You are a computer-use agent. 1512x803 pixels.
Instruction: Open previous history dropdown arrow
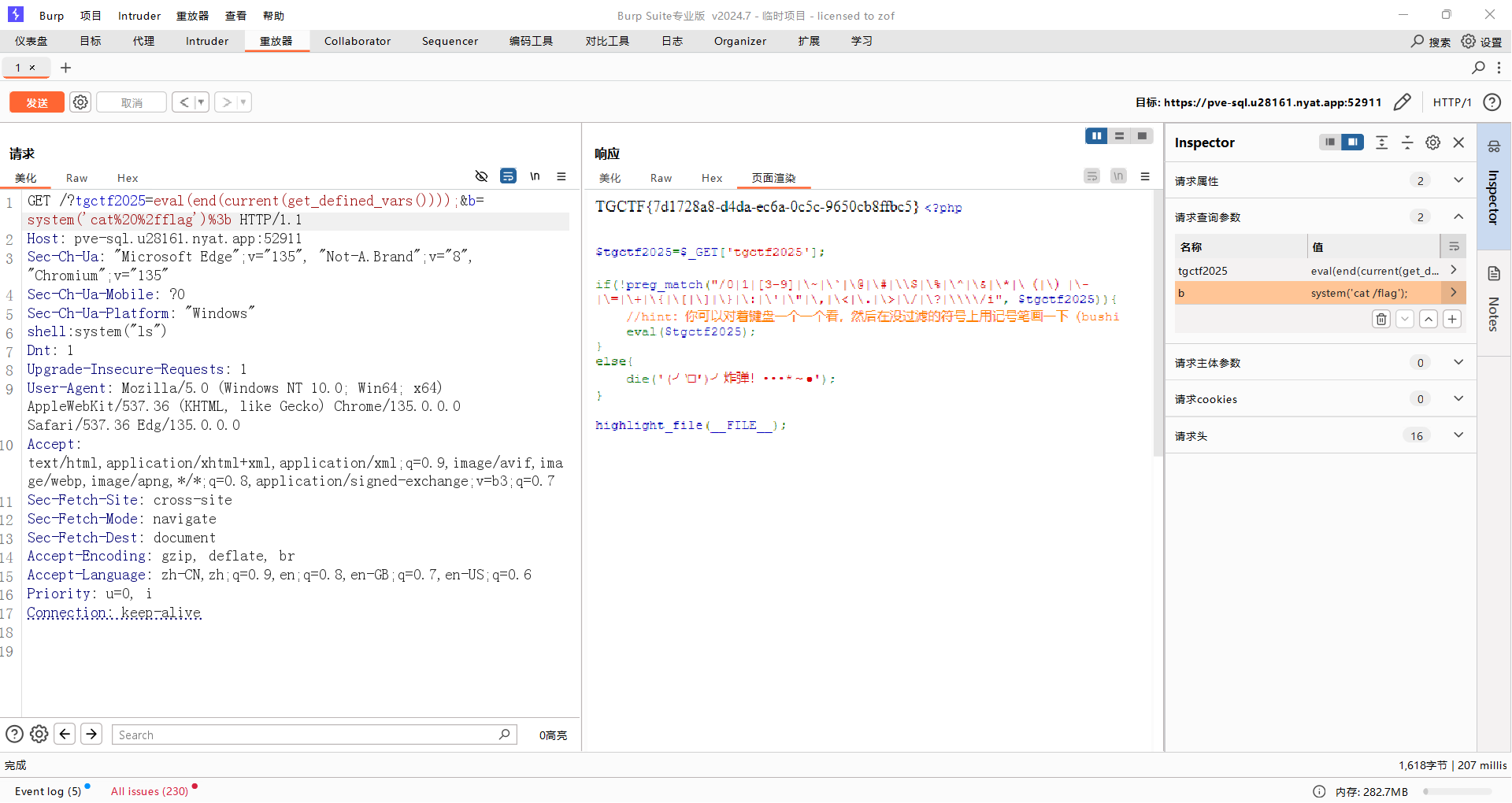coord(201,102)
